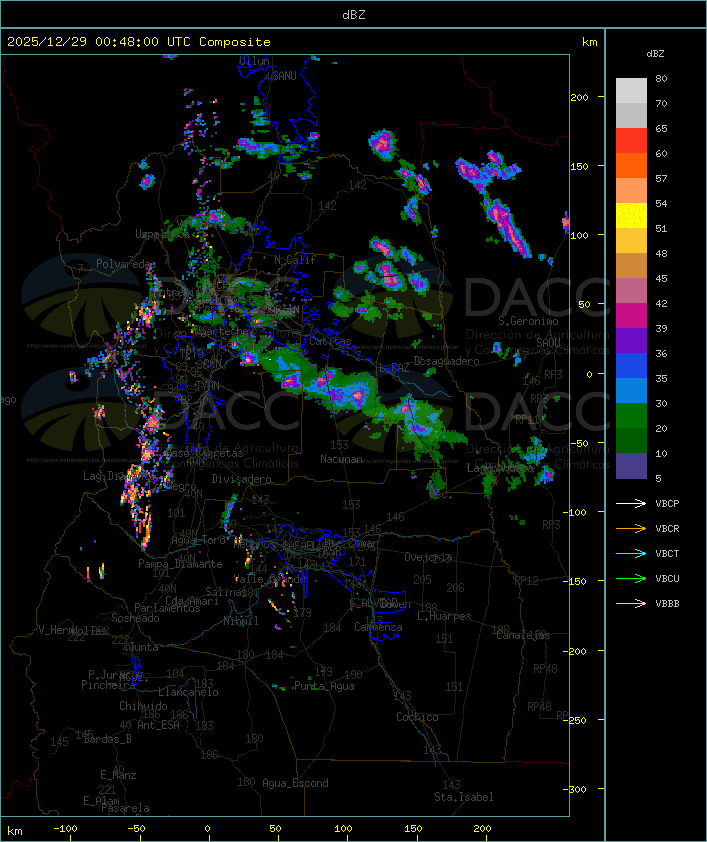Click the 'Pasarela' map label
707x842 pixels.
[x=125, y=808]
